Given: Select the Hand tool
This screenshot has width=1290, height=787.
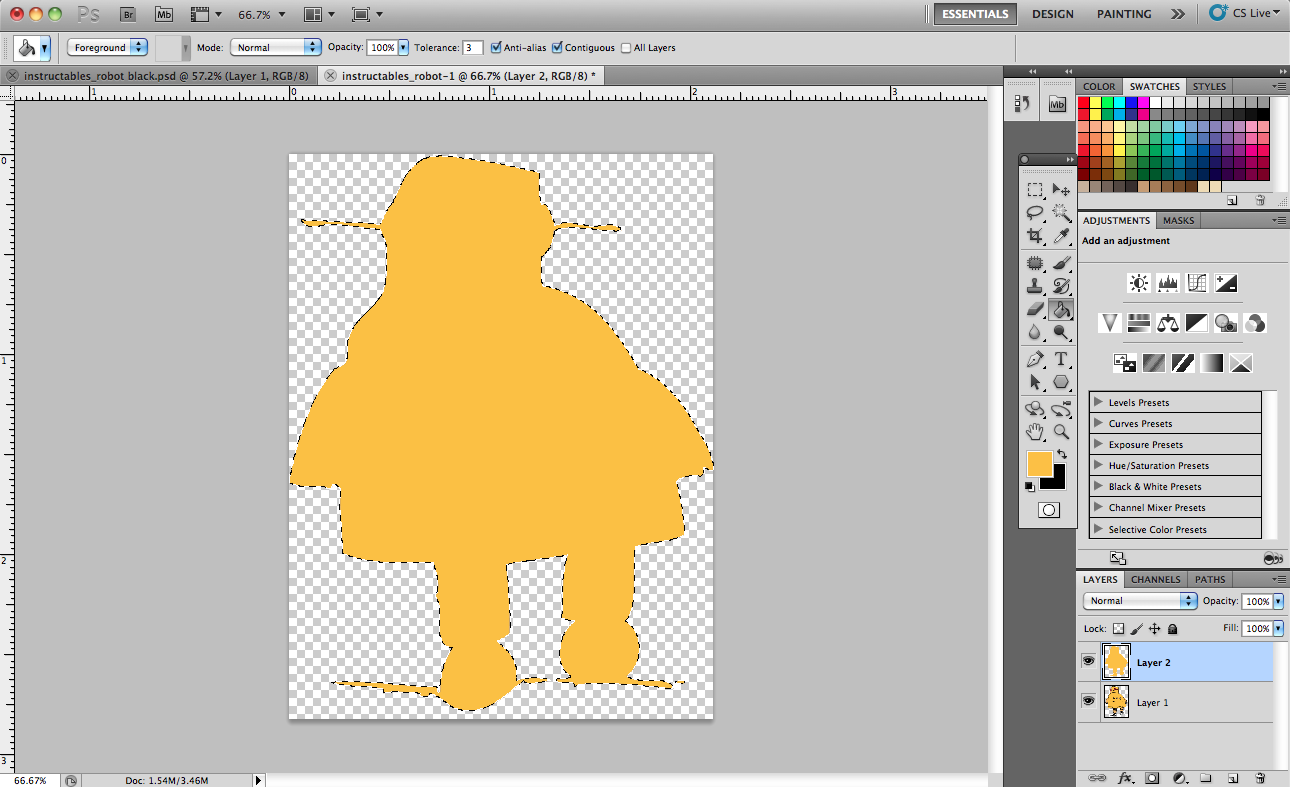Looking at the screenshot, I should (1035, 432).
